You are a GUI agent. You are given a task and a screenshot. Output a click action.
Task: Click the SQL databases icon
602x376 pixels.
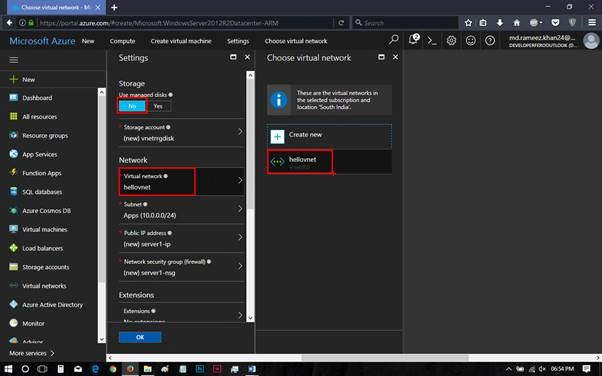(x=13, y=191)
